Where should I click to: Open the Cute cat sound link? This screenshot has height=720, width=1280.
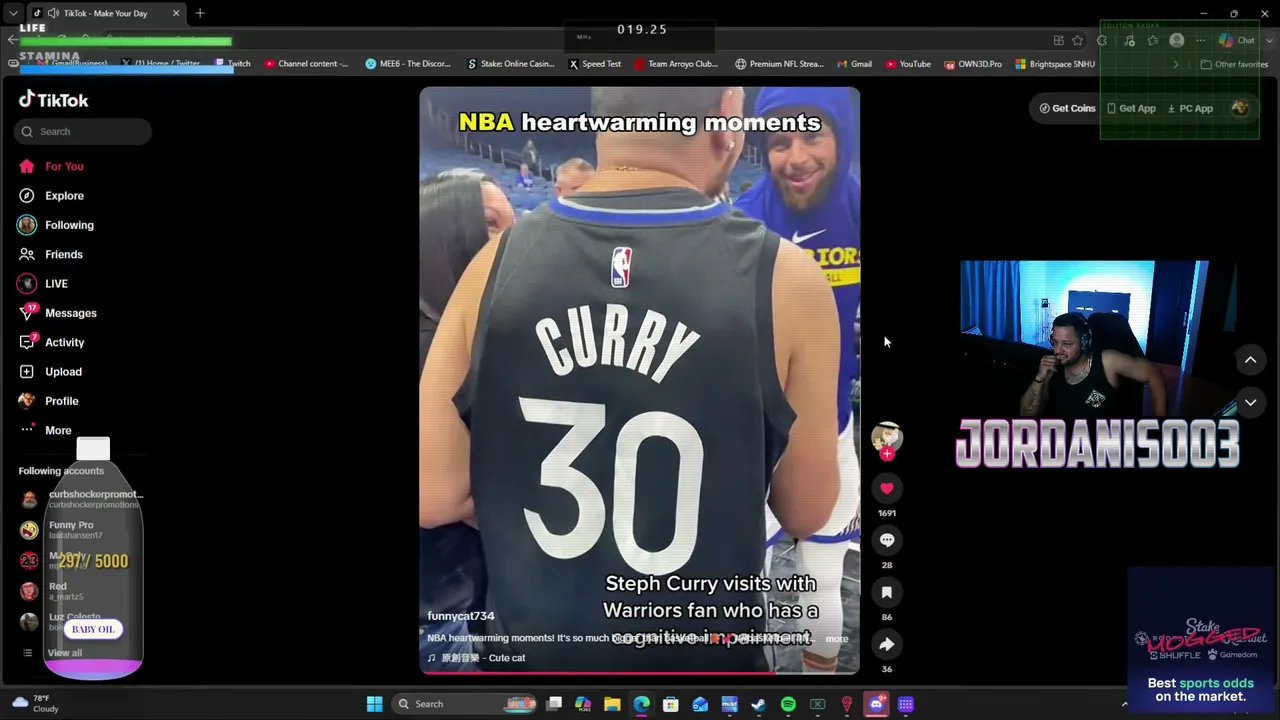click(476, 658)
